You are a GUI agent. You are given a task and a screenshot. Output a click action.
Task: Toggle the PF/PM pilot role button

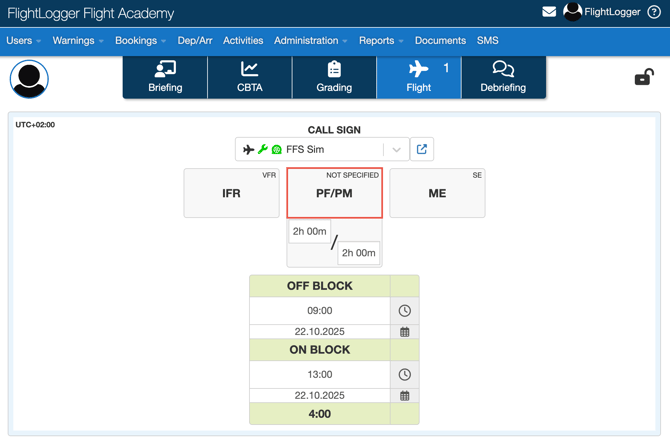pos(334,193)
